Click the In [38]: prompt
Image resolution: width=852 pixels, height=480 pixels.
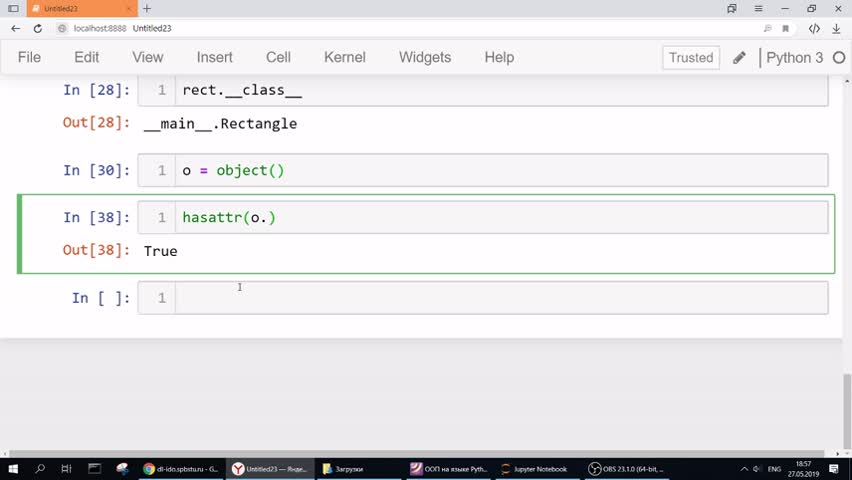(97, 217)
